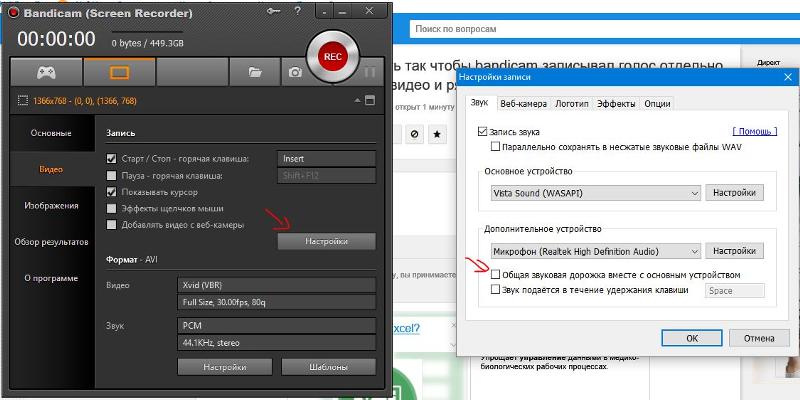800x400 pixels.
Task: Toggle the Show cursor checkbox
Action: coord(111,192)
